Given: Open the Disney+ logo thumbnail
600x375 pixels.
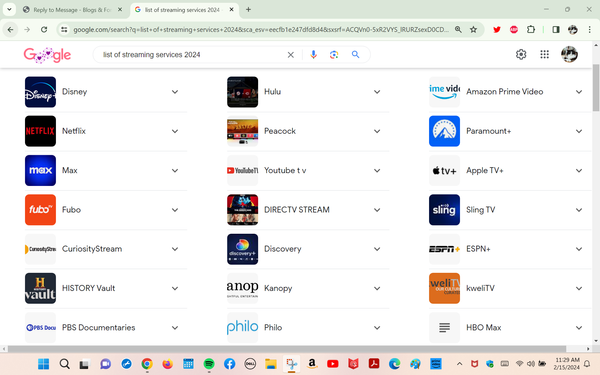Looking at the screenshot, I should pyautogui.click(x=40, y=92).
